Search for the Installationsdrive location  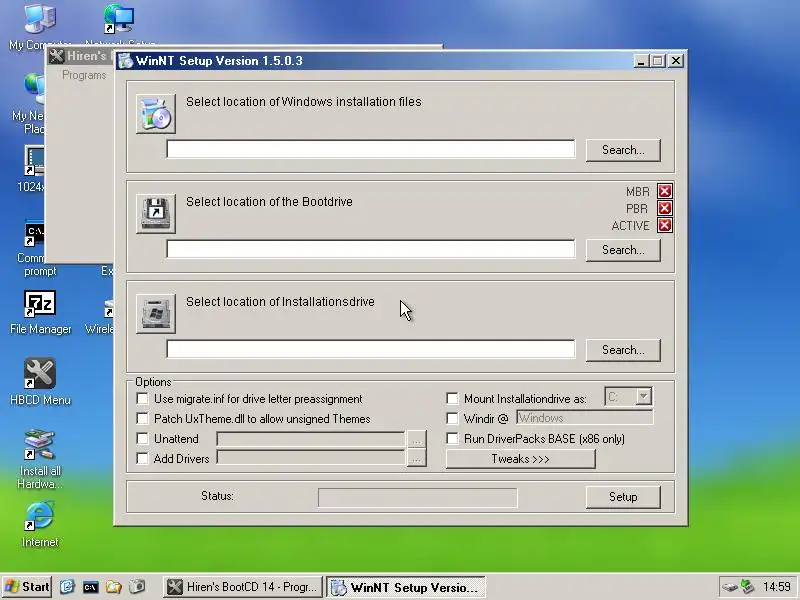click(x=623, y=350)
